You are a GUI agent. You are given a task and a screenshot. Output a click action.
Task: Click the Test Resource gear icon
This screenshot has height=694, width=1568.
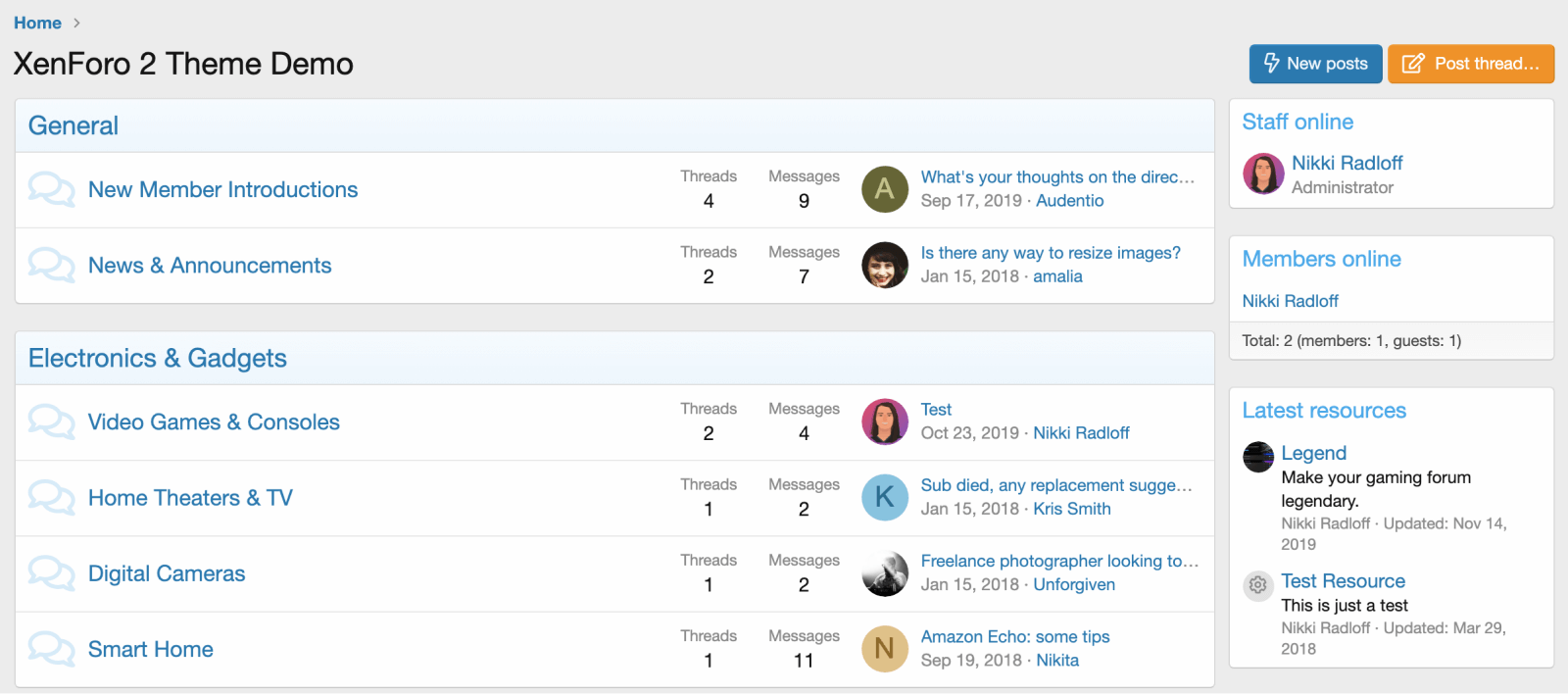[1257, 585]
